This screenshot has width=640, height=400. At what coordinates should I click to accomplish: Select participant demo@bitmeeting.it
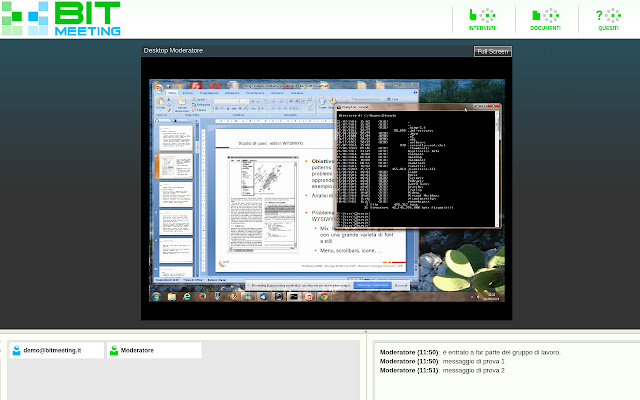pyautogui.click(x=57, y=350)
